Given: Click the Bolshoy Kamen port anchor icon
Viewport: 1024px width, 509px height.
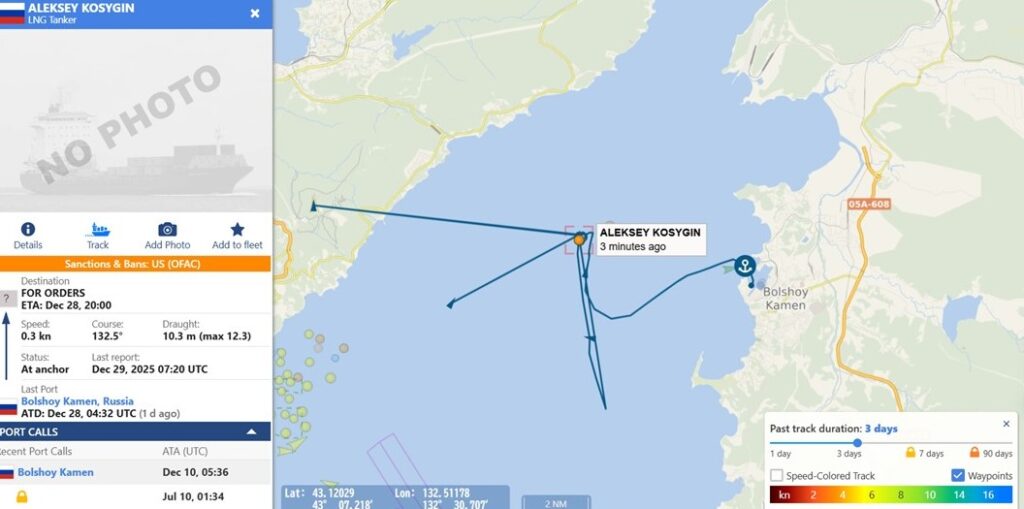Looking at the screenshot, I should (744, 266).
